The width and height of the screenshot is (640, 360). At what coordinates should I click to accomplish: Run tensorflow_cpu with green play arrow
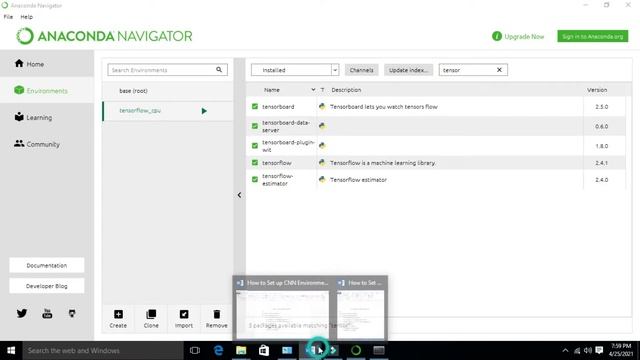click(204, 111)
